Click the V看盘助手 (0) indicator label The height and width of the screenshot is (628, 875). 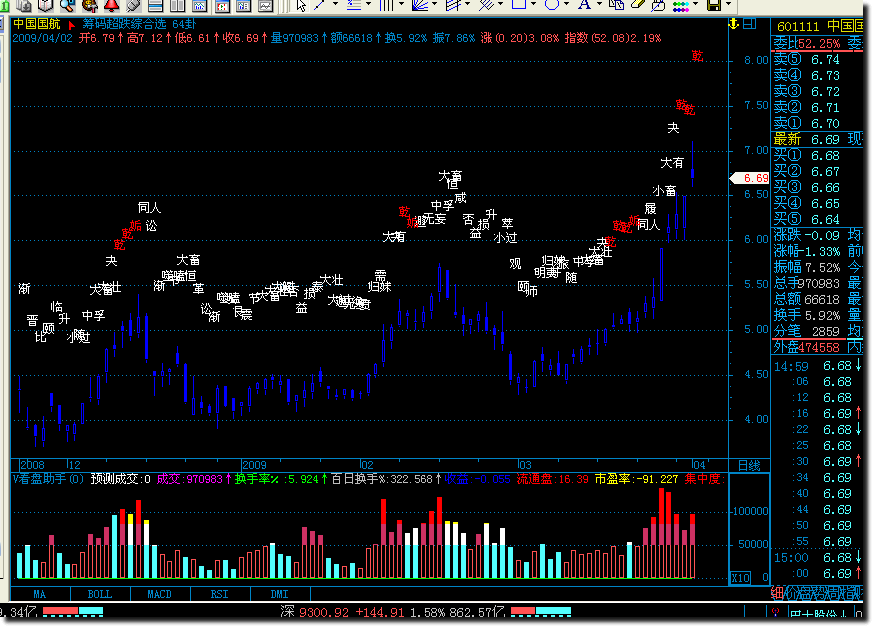pyautogui.click(x=48, y=479)
